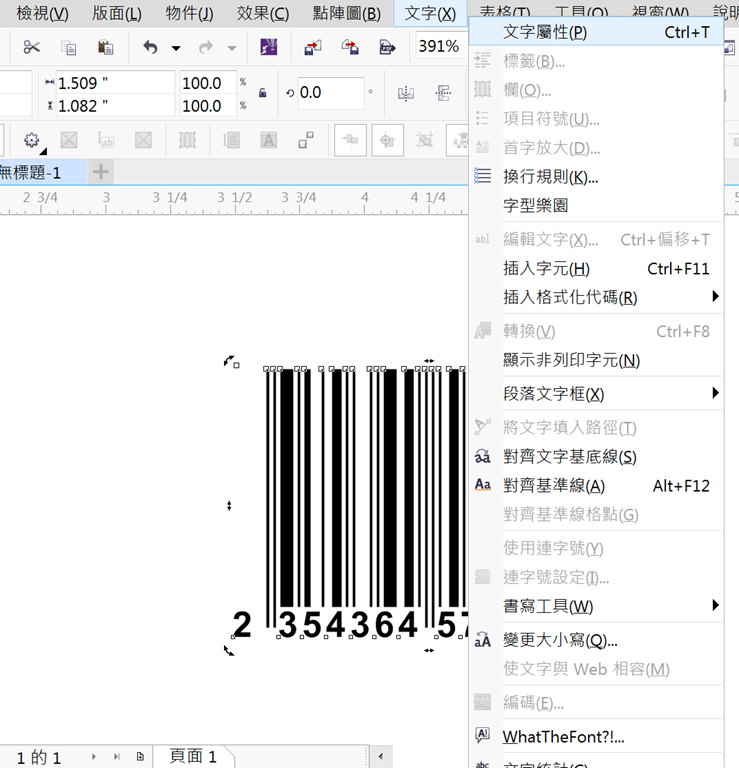Click the Copy icon in the toolbar

tap(69, 48)
